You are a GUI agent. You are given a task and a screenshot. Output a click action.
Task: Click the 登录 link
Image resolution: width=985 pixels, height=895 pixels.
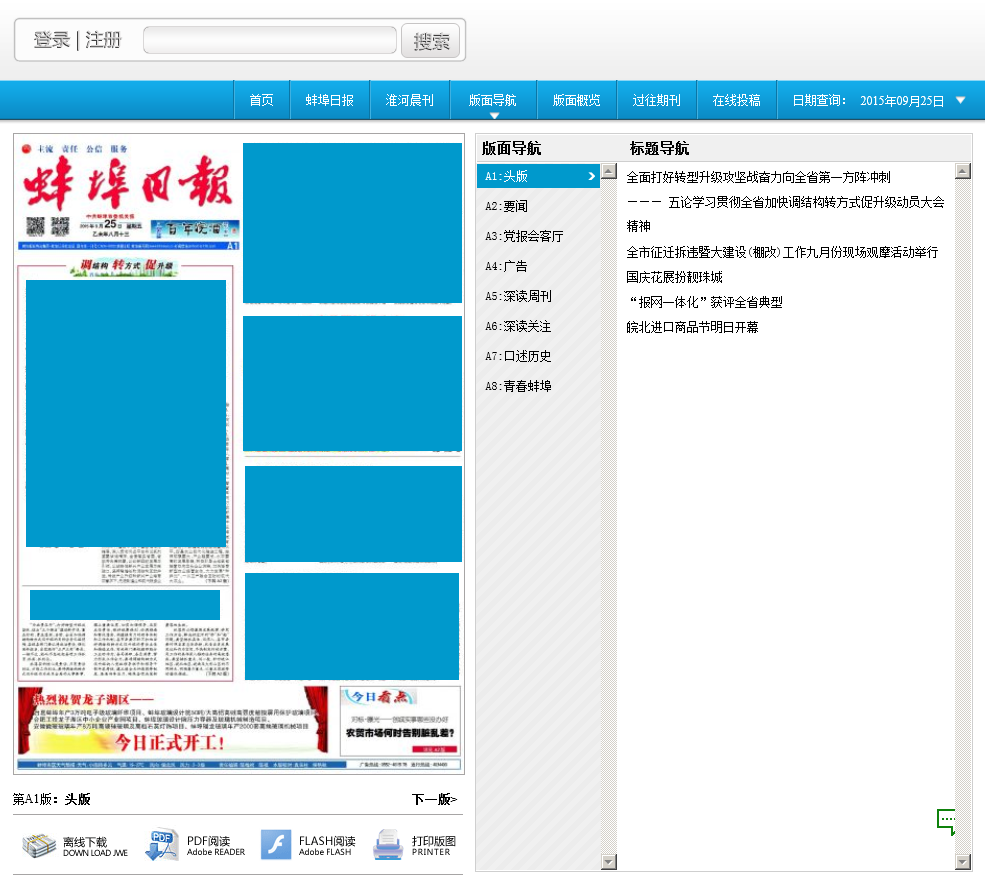[52, 40]
